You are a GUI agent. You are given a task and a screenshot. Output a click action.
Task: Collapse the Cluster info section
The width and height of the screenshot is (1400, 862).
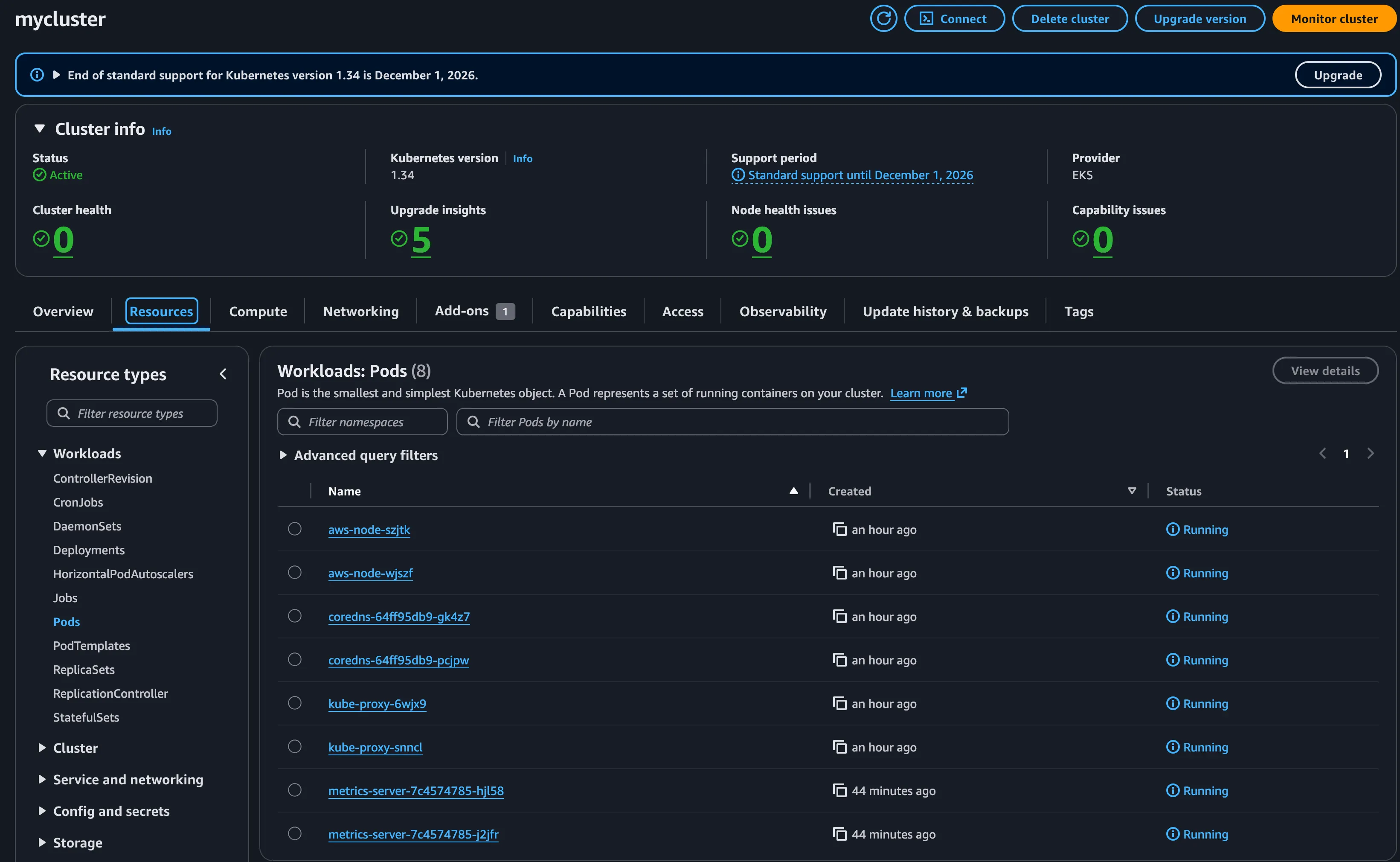pos(39,129)
